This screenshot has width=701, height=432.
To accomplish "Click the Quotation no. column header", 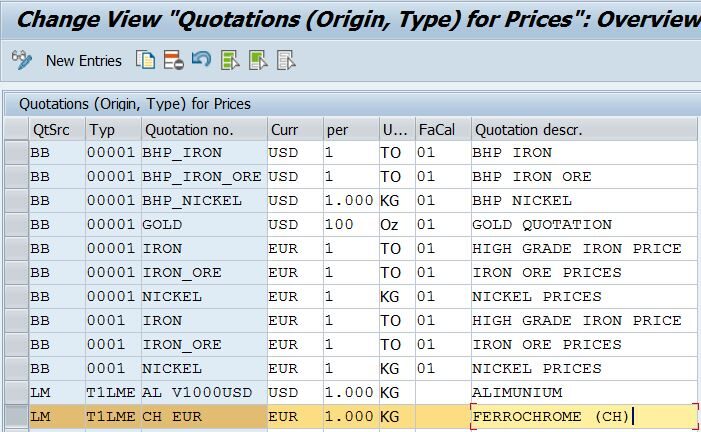I will 202,130.
